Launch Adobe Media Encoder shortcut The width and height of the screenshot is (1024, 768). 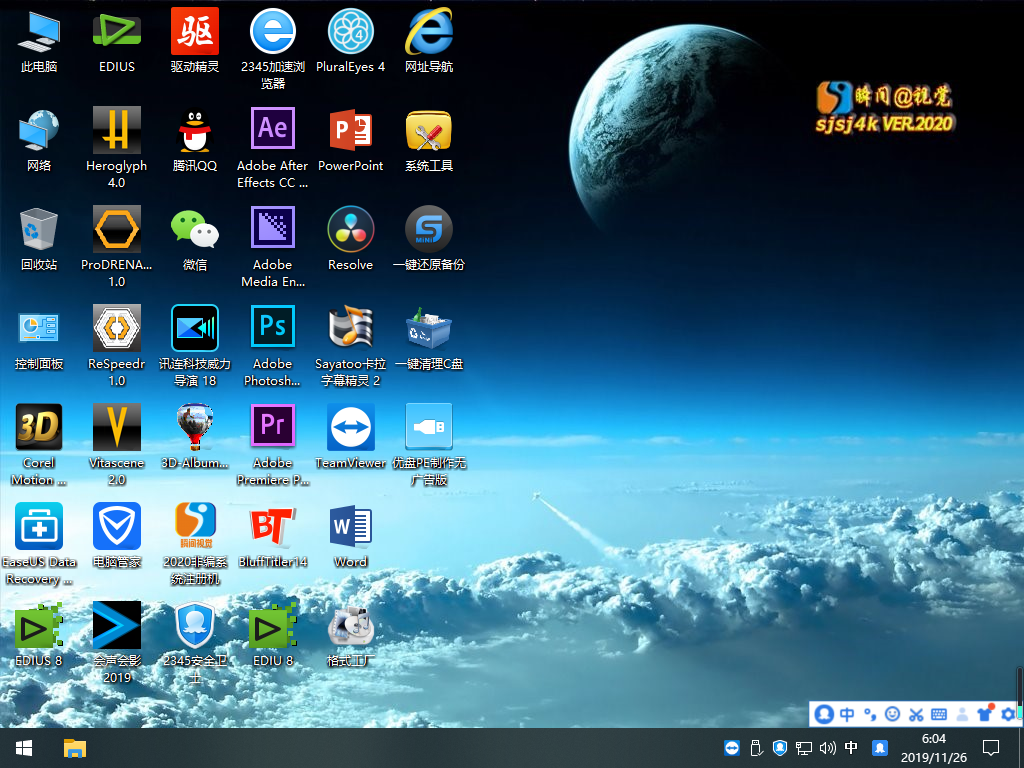click(x=272, y=228)
